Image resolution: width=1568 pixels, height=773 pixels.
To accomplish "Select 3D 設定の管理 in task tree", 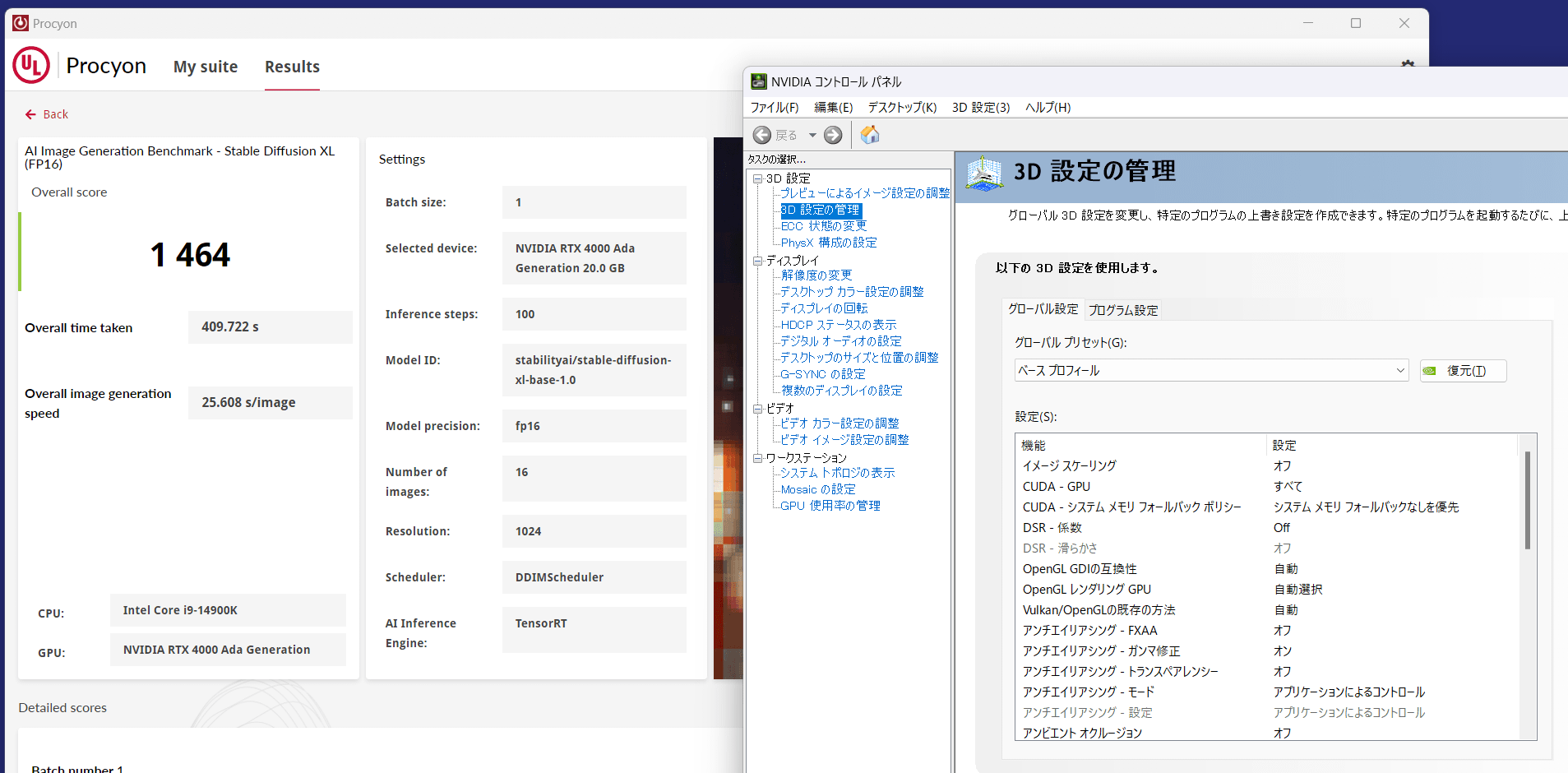I will [x=821, y=211].
